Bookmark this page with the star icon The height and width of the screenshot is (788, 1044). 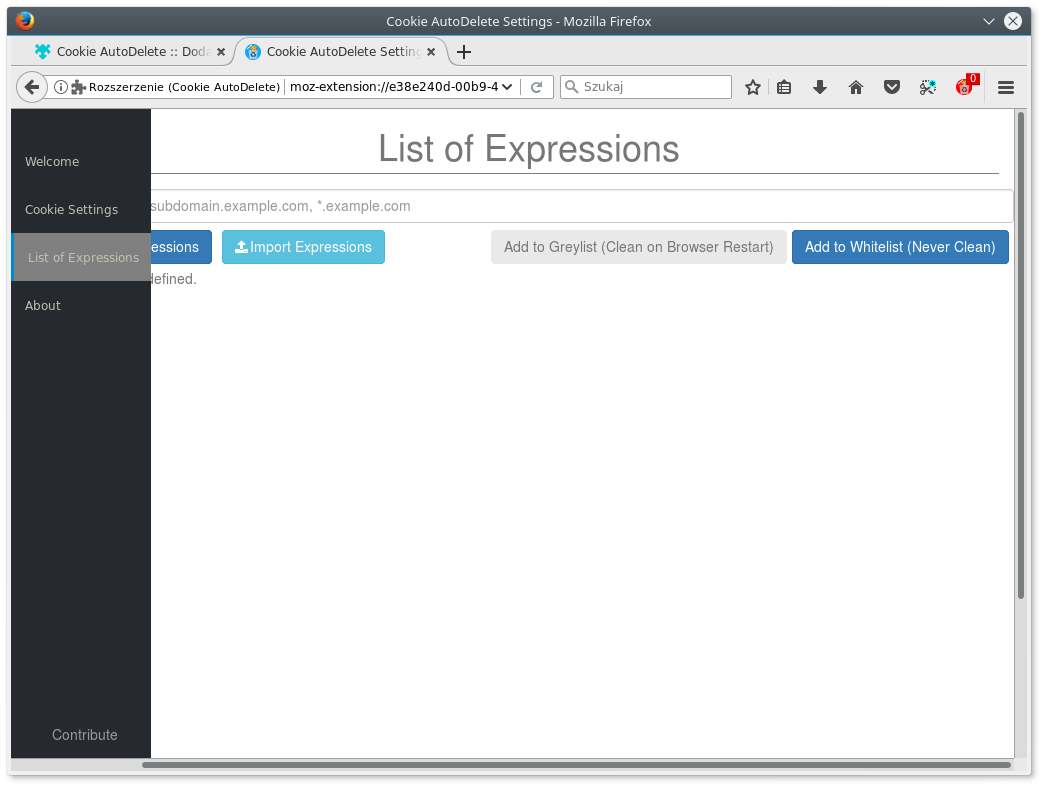[x=752, y=87]
